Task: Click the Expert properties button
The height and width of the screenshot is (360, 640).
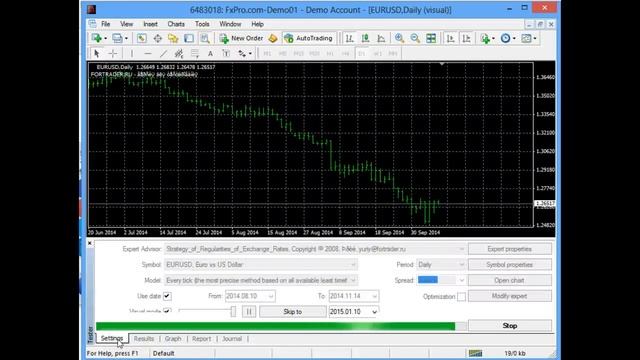Action: [x=509, y=249]
